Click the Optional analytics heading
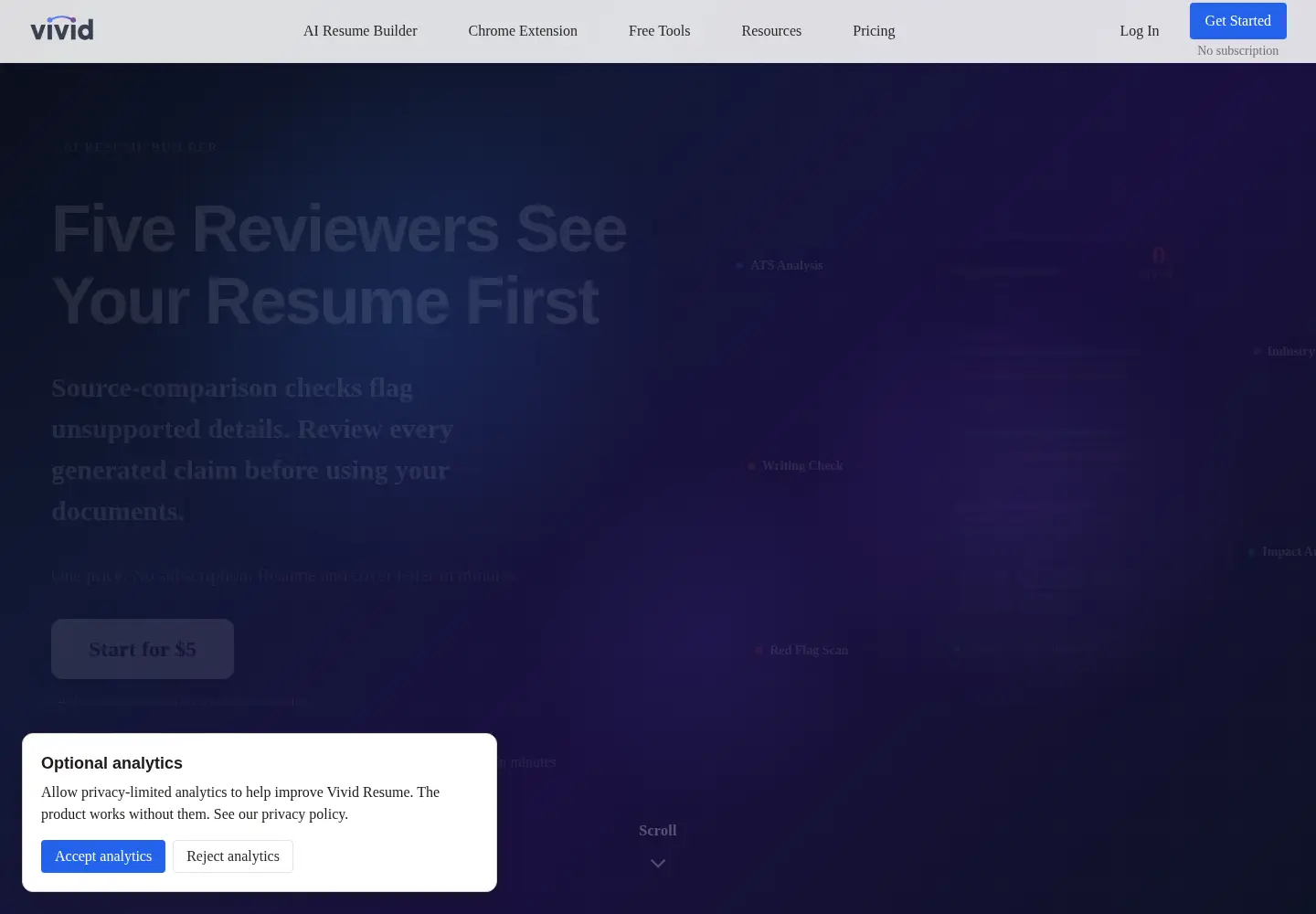The image size is (1316, 914). (x=111, y=763)
